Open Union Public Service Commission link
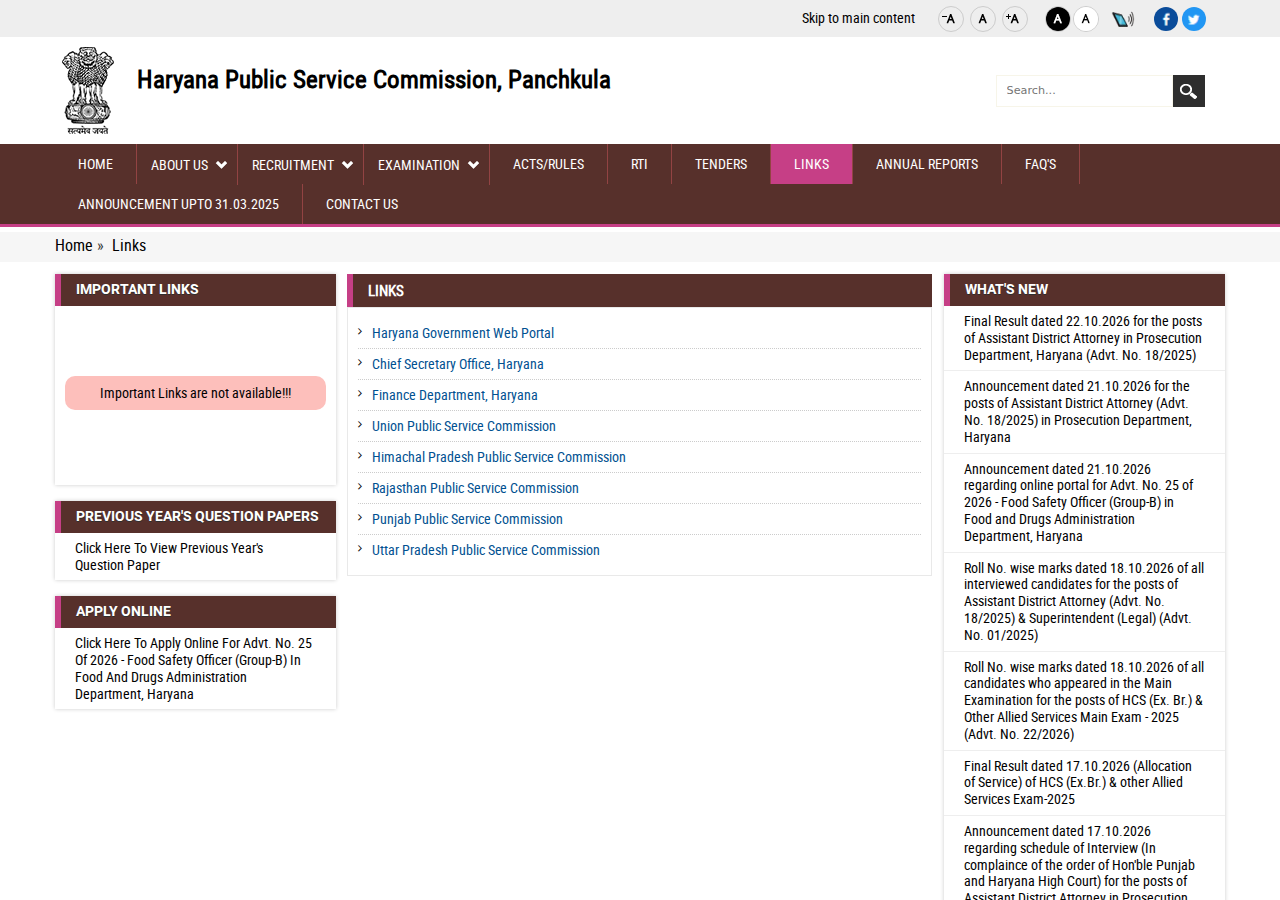 pyautogui.click(x=464, y=426)
